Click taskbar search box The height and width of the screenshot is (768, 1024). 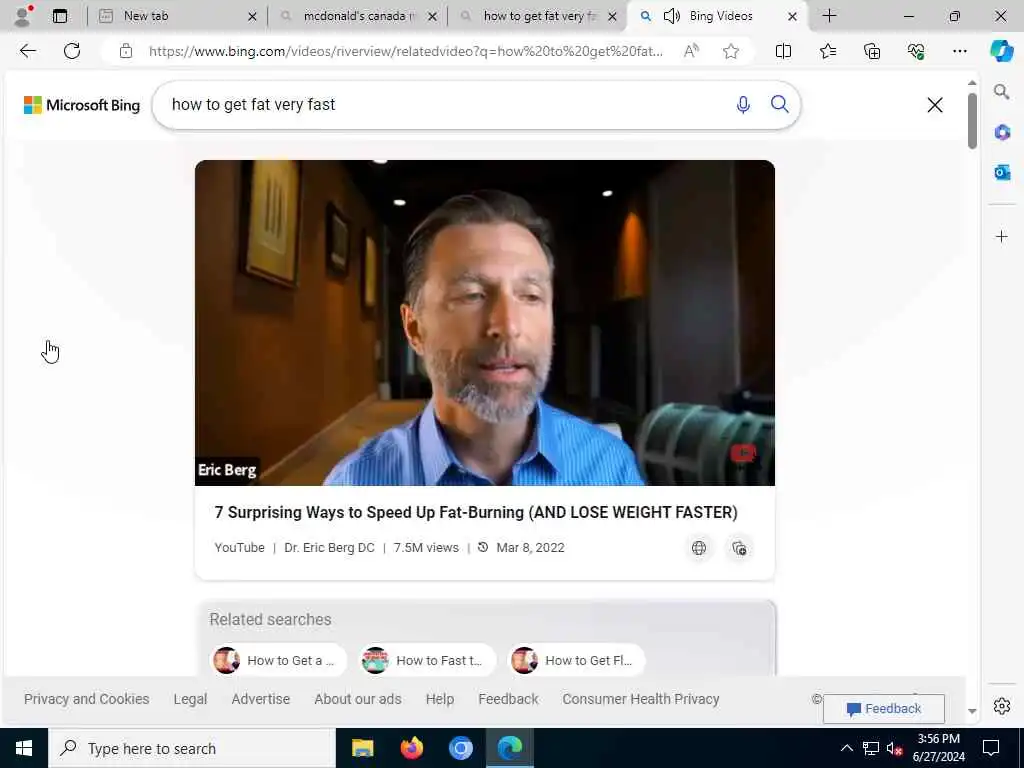(x=192, y=748)
